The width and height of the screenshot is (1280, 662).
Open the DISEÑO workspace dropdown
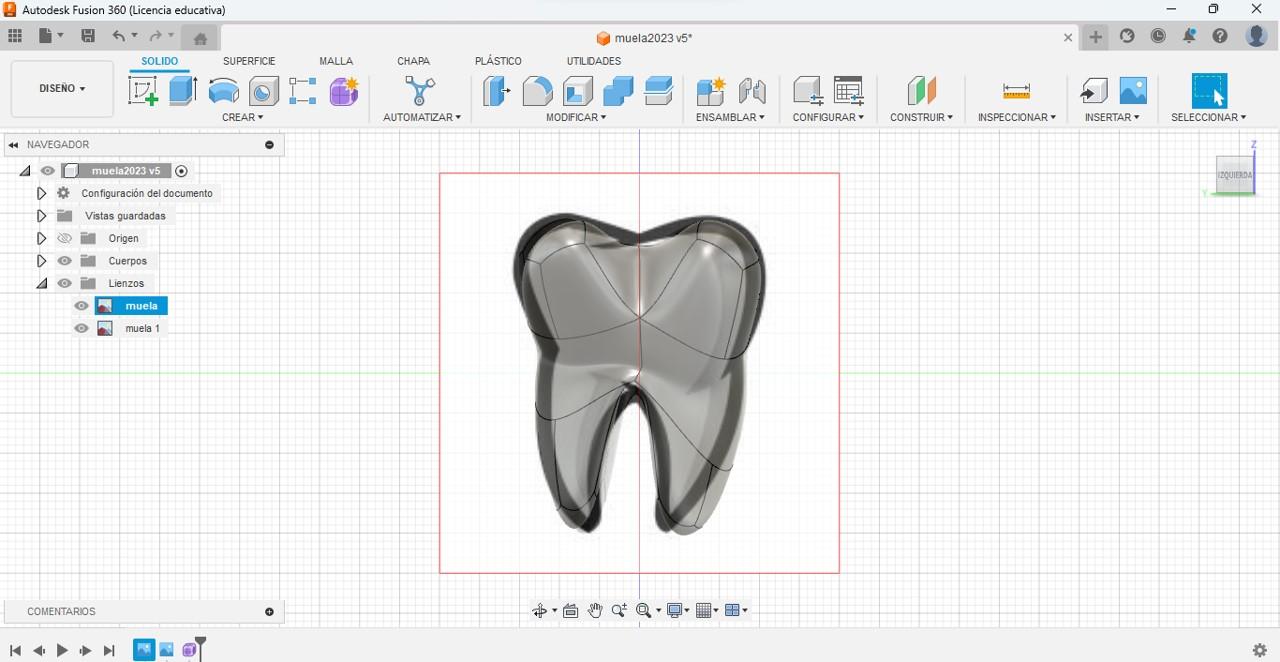tap(62, 89)
